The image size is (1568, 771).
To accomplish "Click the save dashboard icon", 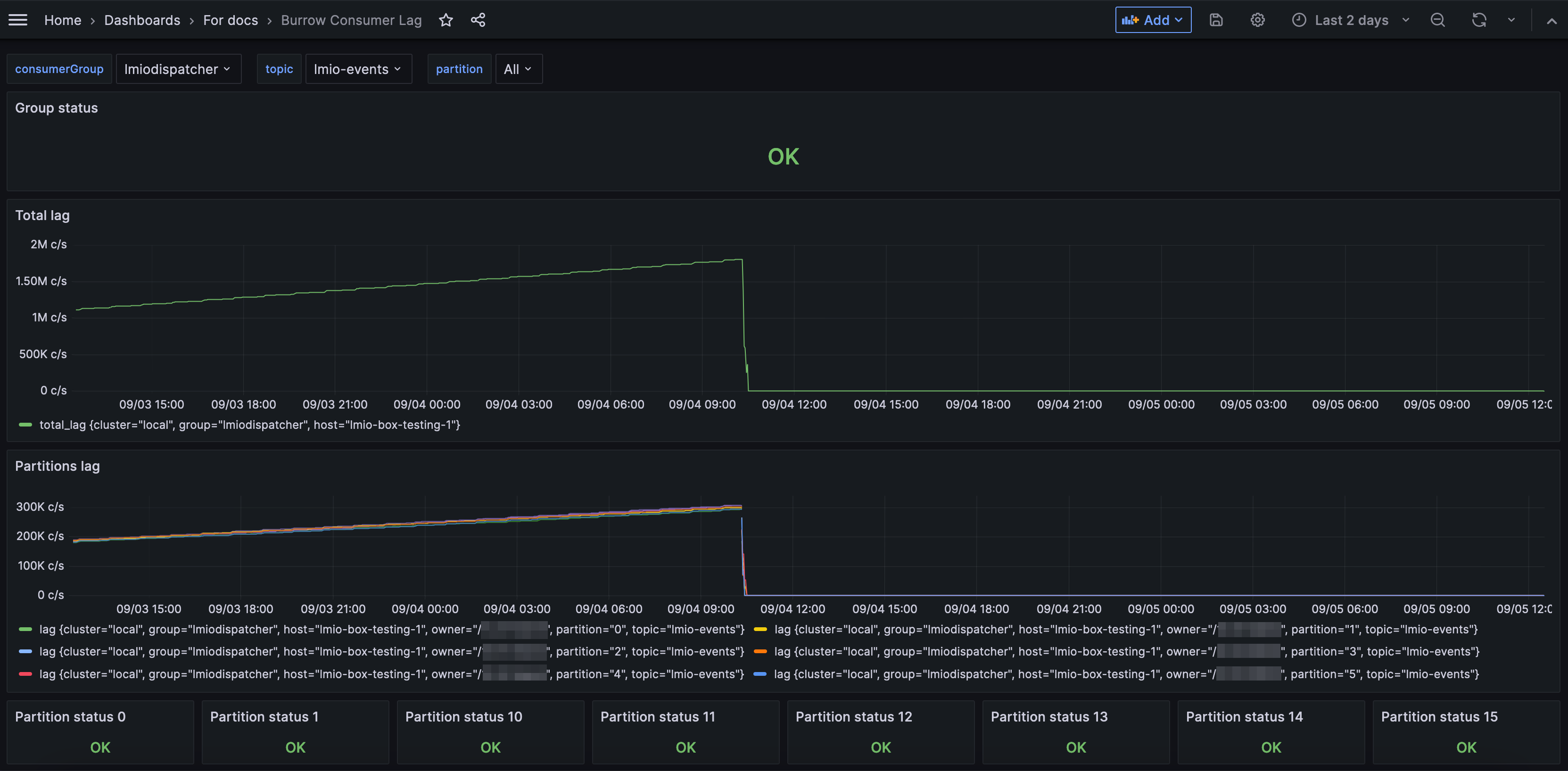I will [x=1215, y=20].
